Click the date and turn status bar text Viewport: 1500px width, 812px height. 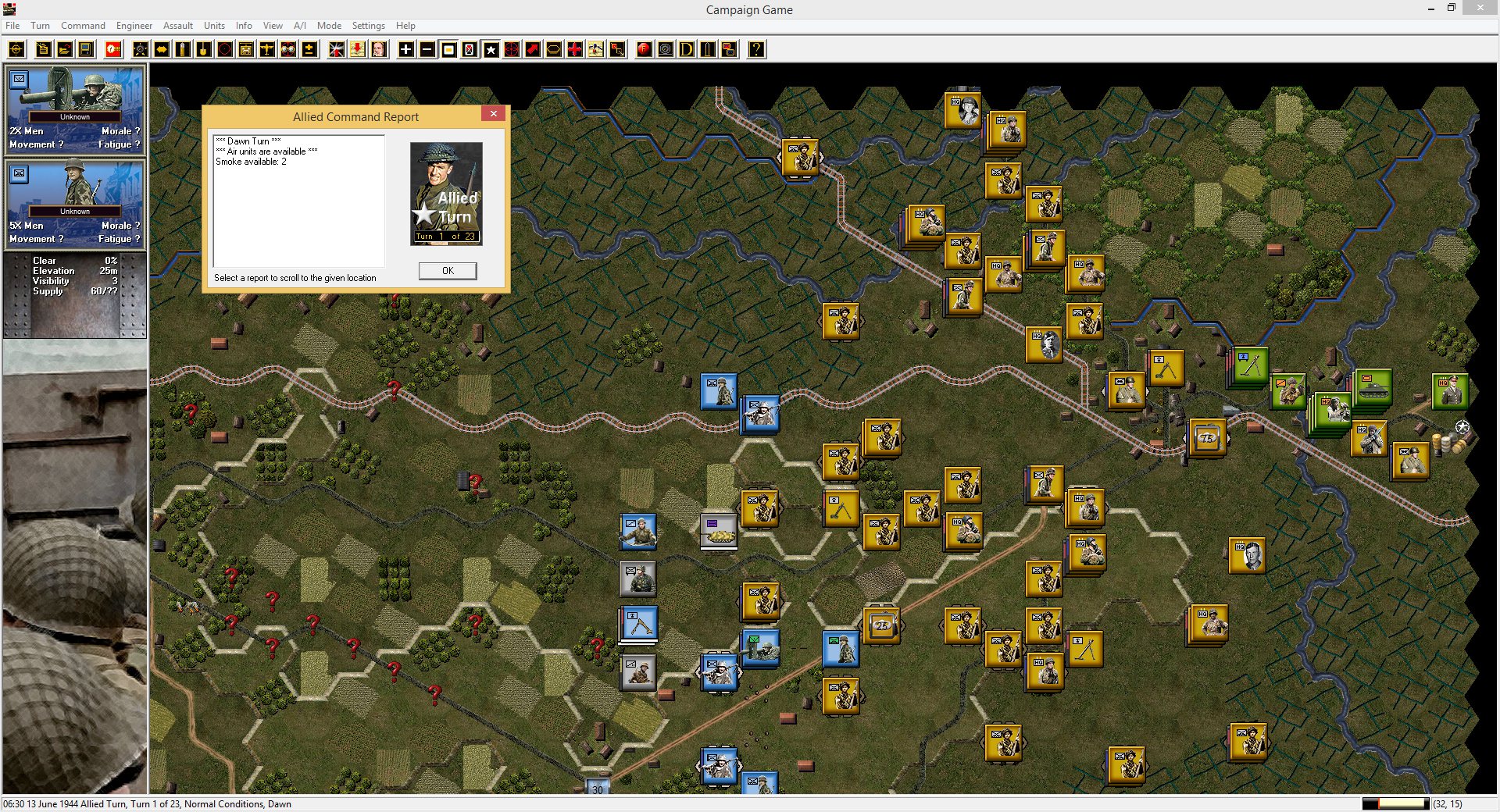click(147, 803)
